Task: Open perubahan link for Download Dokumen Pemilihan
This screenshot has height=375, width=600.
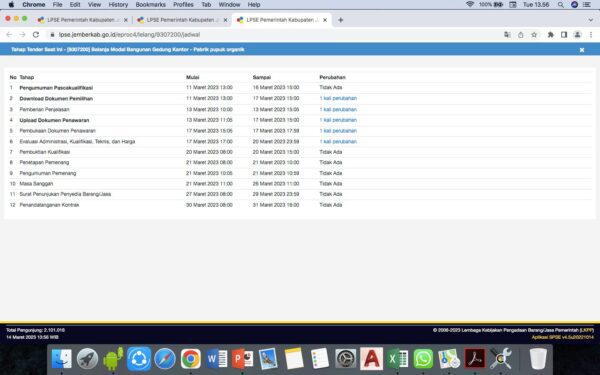Action: (x=338, y=98)
